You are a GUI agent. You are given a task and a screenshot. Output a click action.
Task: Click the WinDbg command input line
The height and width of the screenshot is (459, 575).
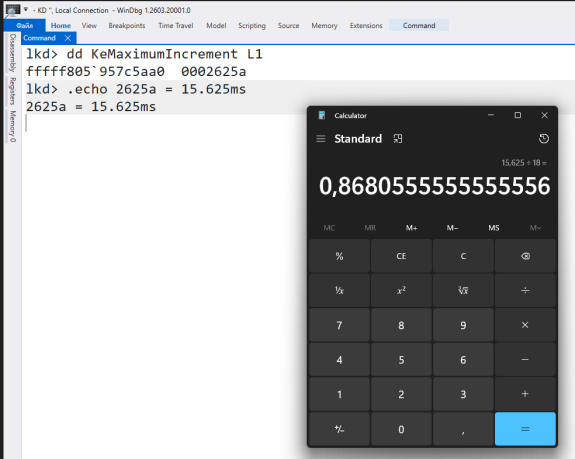pos(298,123)
